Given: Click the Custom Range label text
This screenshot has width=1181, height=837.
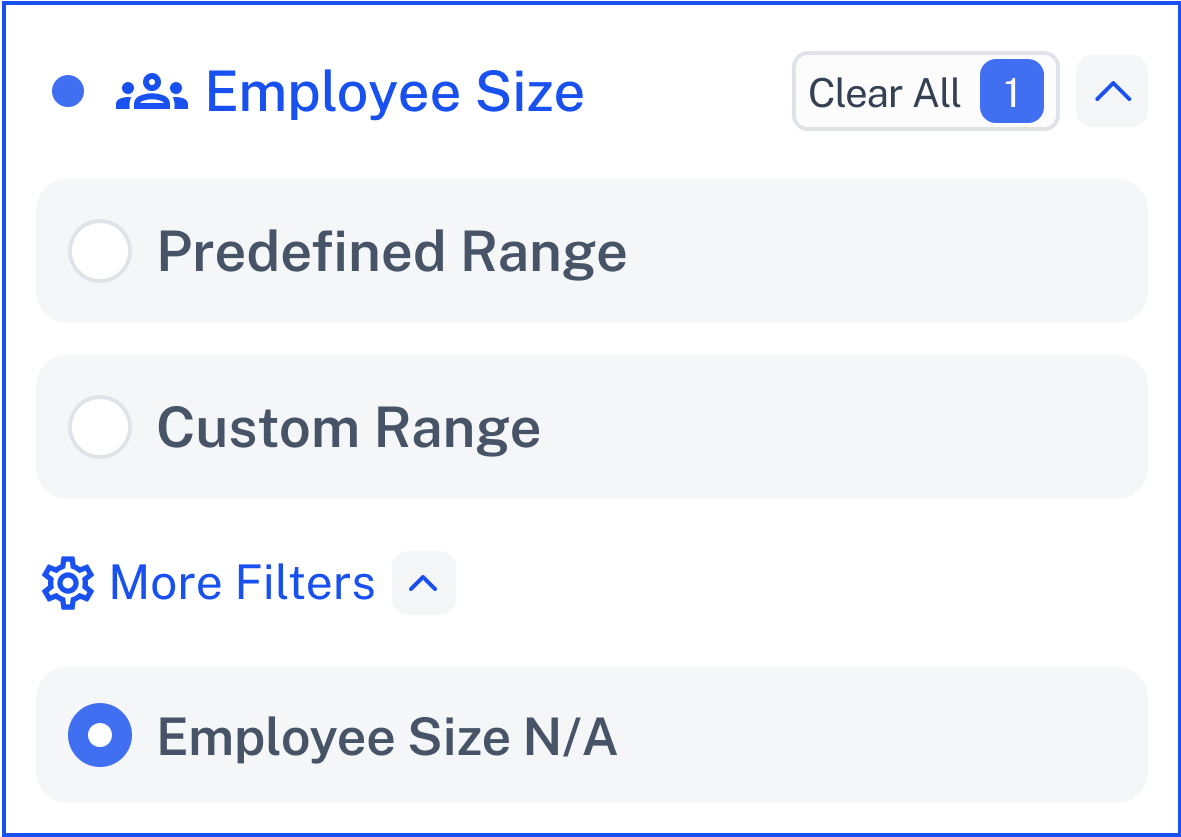Looking at the screenshot, I should point(349,429).
